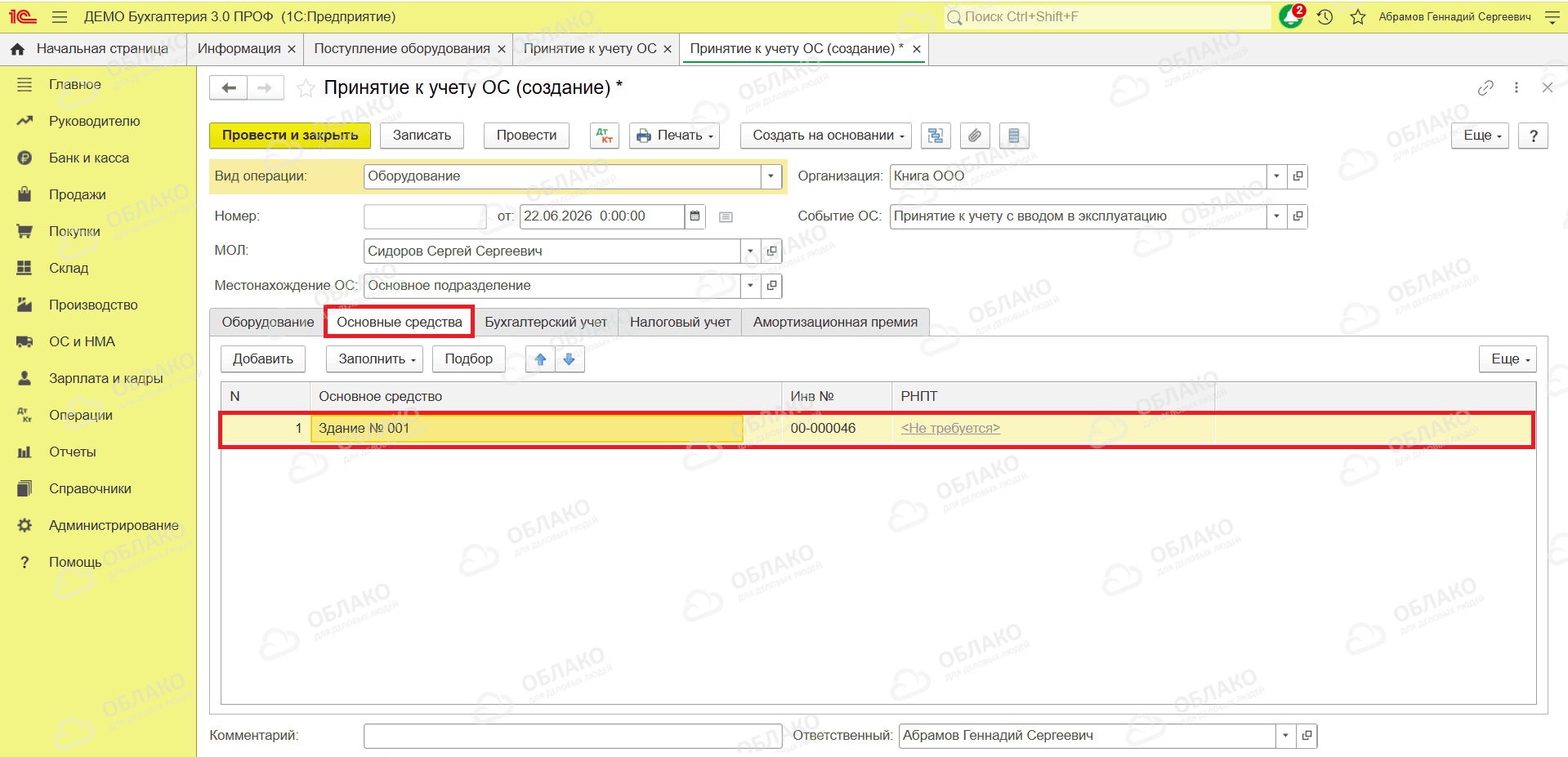
Task: Open the Заполнить dropdown
Action: pos(374,359)
